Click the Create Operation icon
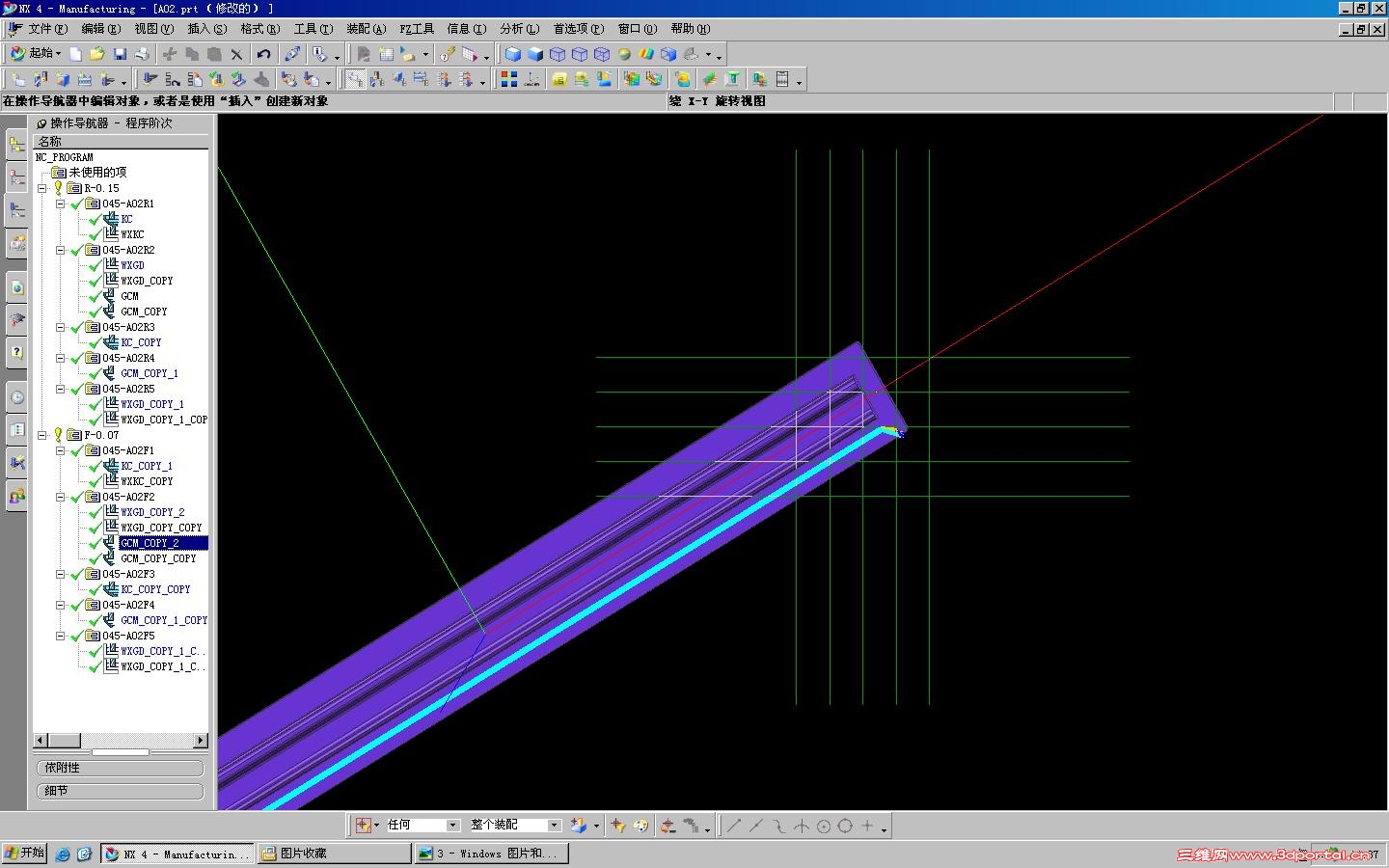 (108, 79)
